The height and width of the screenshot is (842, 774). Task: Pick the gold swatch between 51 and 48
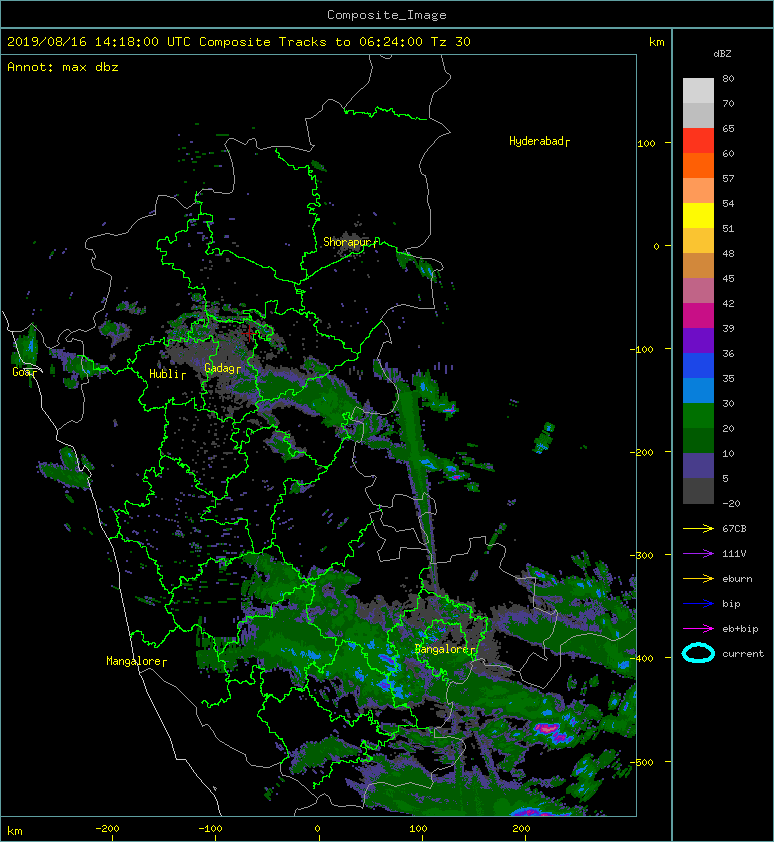698,241
